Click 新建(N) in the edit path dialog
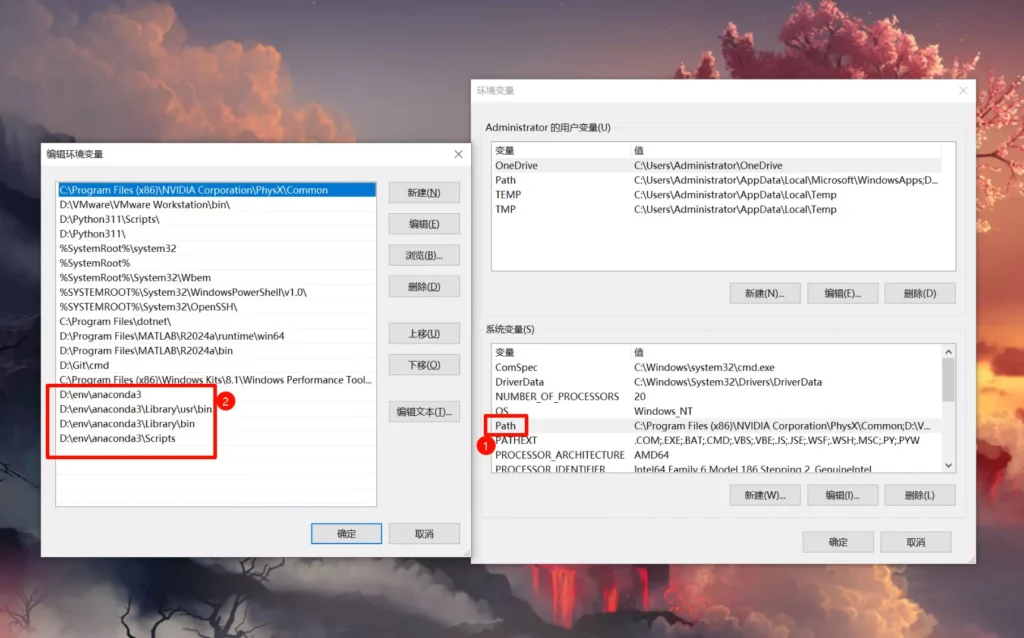Image resolution: width=1024 pixels, height=638 pixels. click(424, 192)
